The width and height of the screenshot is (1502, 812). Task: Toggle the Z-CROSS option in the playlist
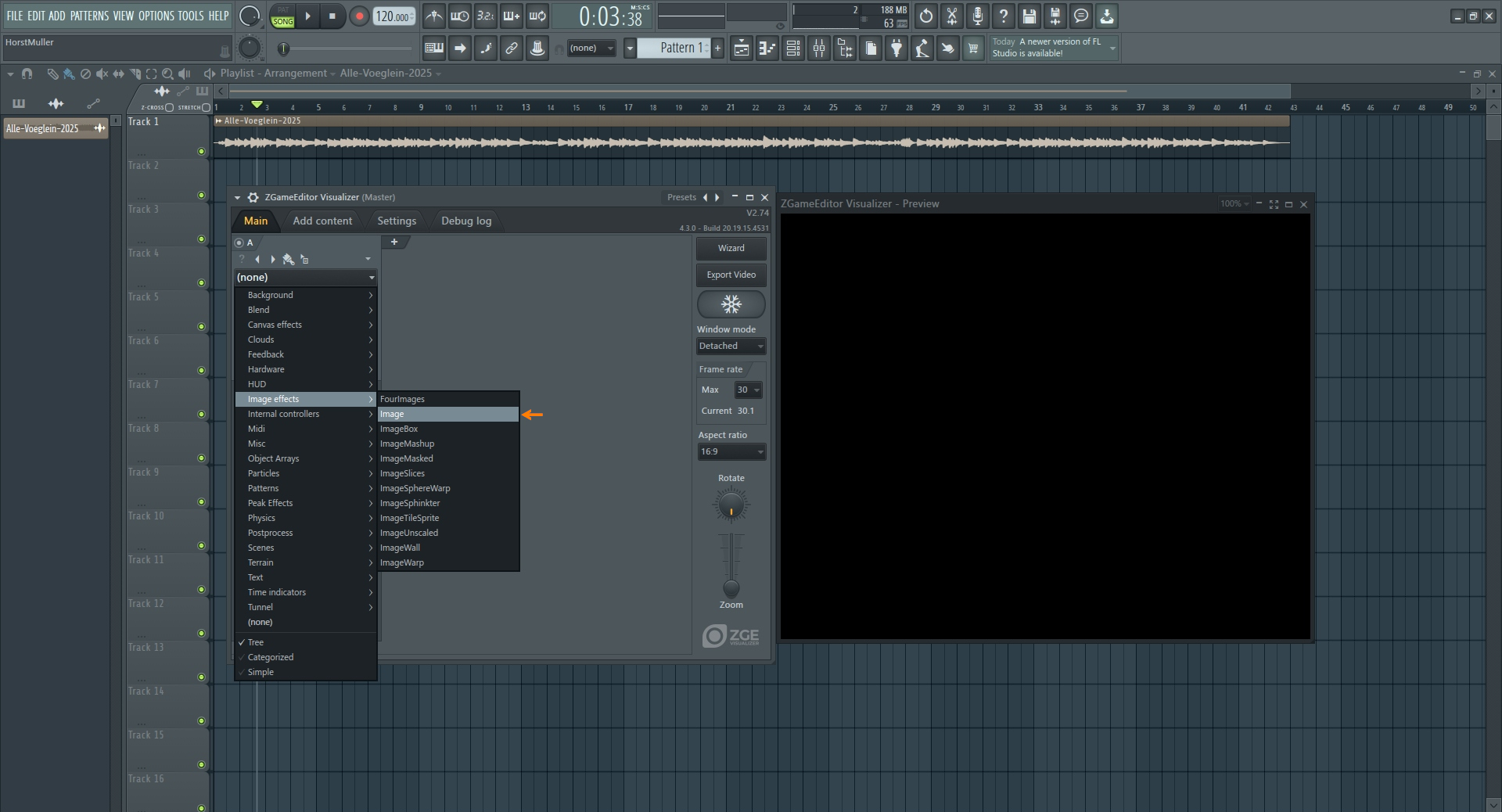click(169, 107)
